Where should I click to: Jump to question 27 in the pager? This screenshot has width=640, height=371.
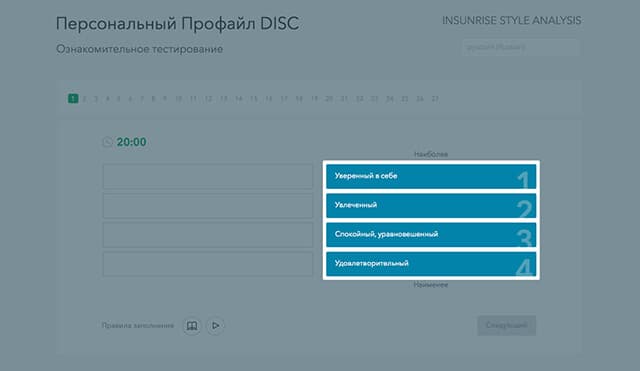435,99
